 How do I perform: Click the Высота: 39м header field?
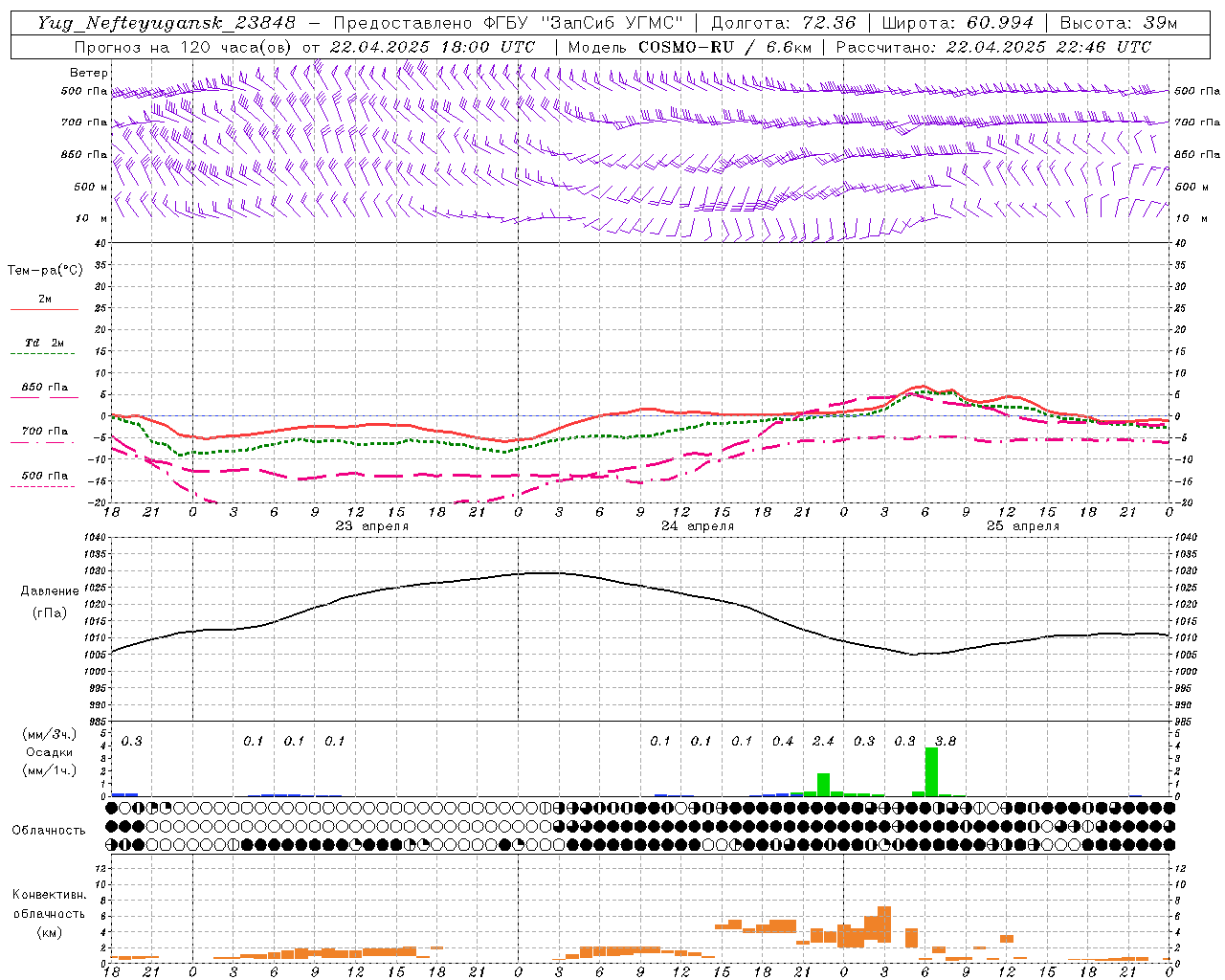click(x=1119, y=23)
